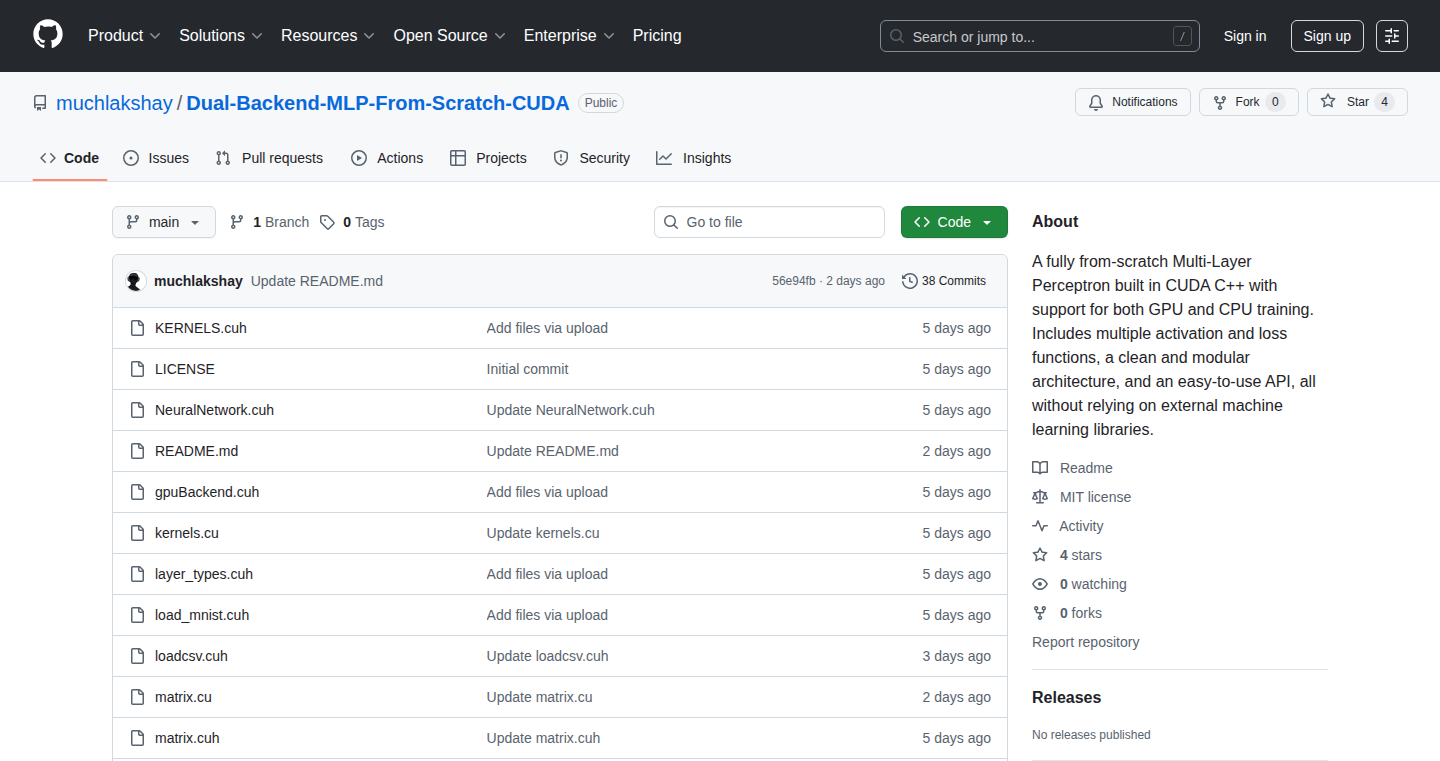Expand the Solutions menu

tap(221, 35)
